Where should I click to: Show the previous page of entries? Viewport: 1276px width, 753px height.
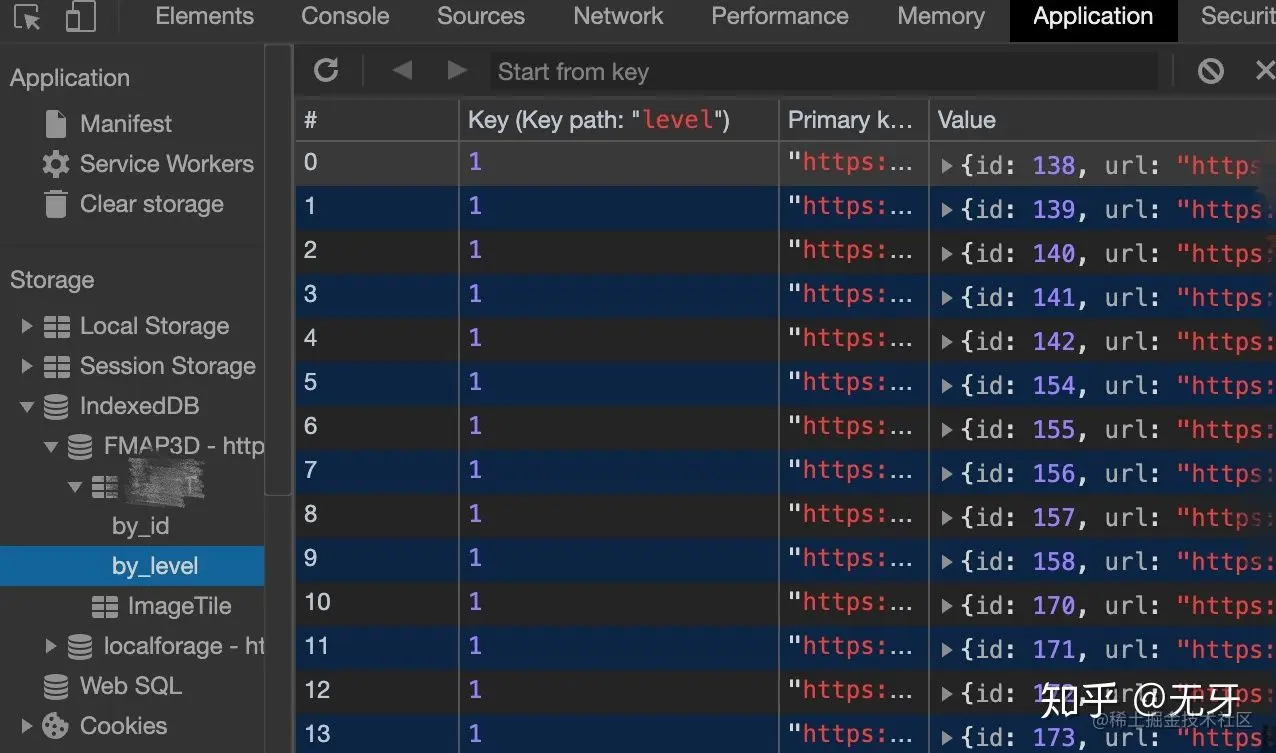click(x=402, y=70)
